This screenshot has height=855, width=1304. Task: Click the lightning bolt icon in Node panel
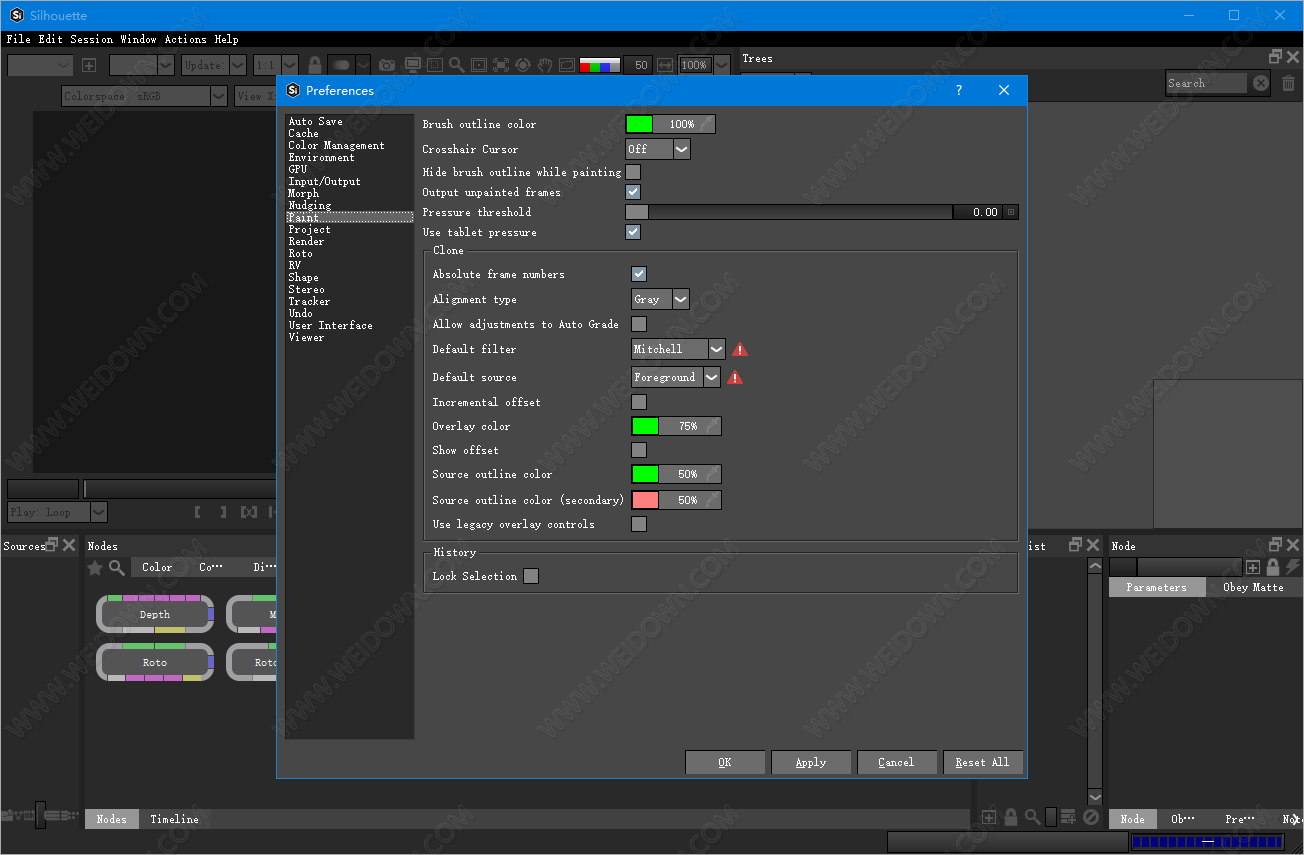[x=1292, y=567]
